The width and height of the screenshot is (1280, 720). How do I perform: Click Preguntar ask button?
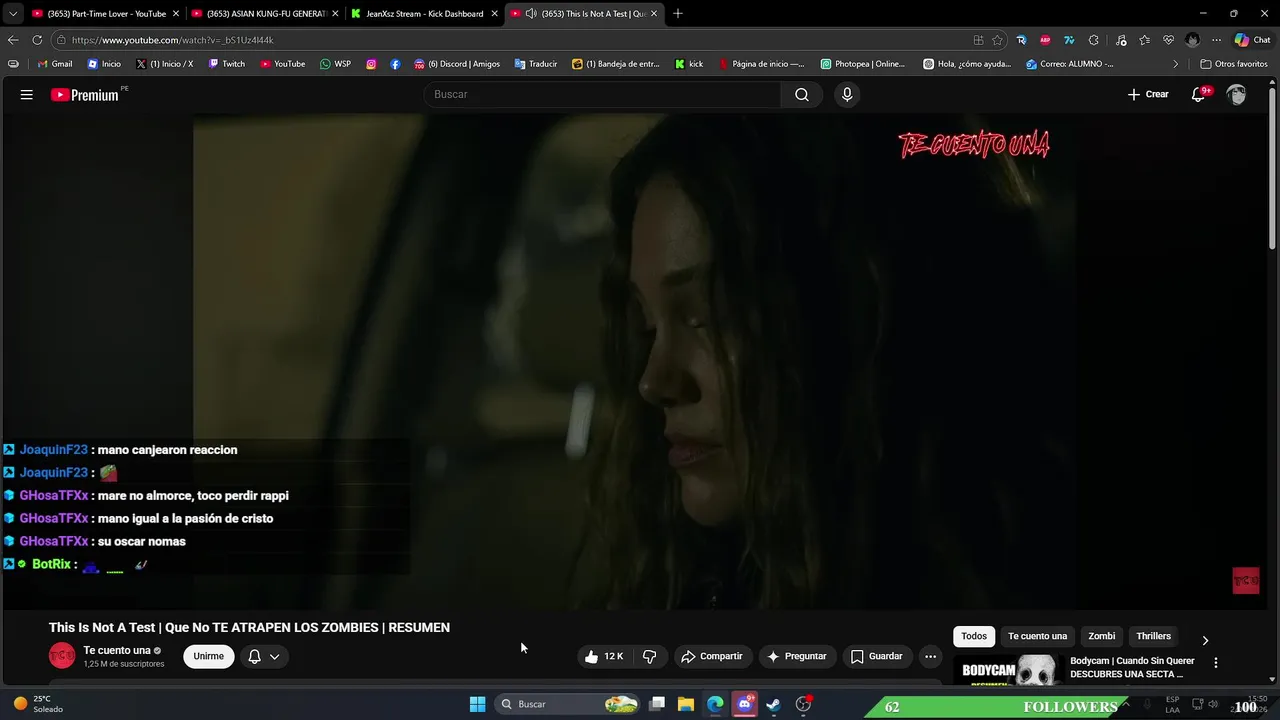point(797,657)
